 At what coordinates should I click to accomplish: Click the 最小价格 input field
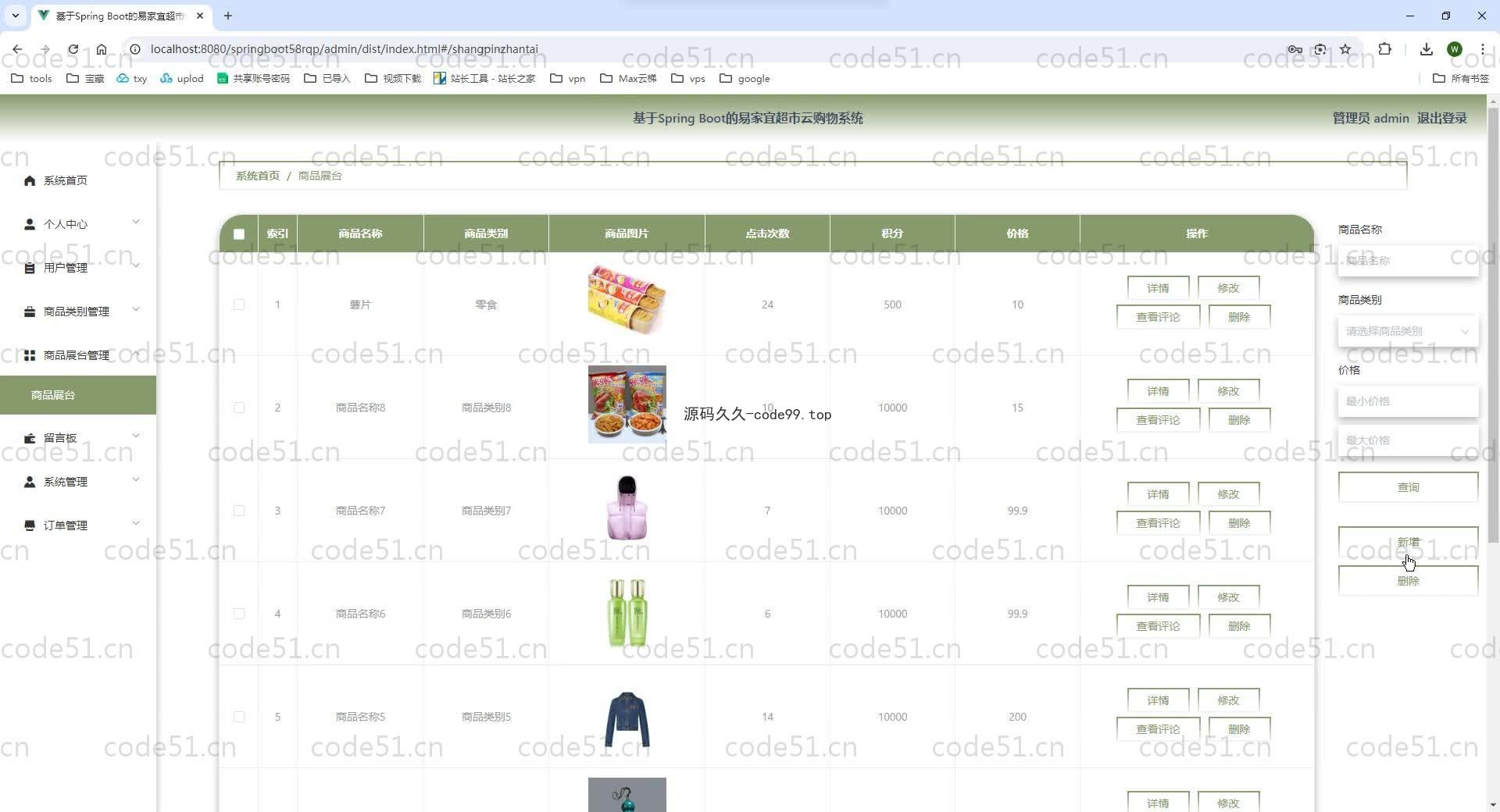[1408, 401]
